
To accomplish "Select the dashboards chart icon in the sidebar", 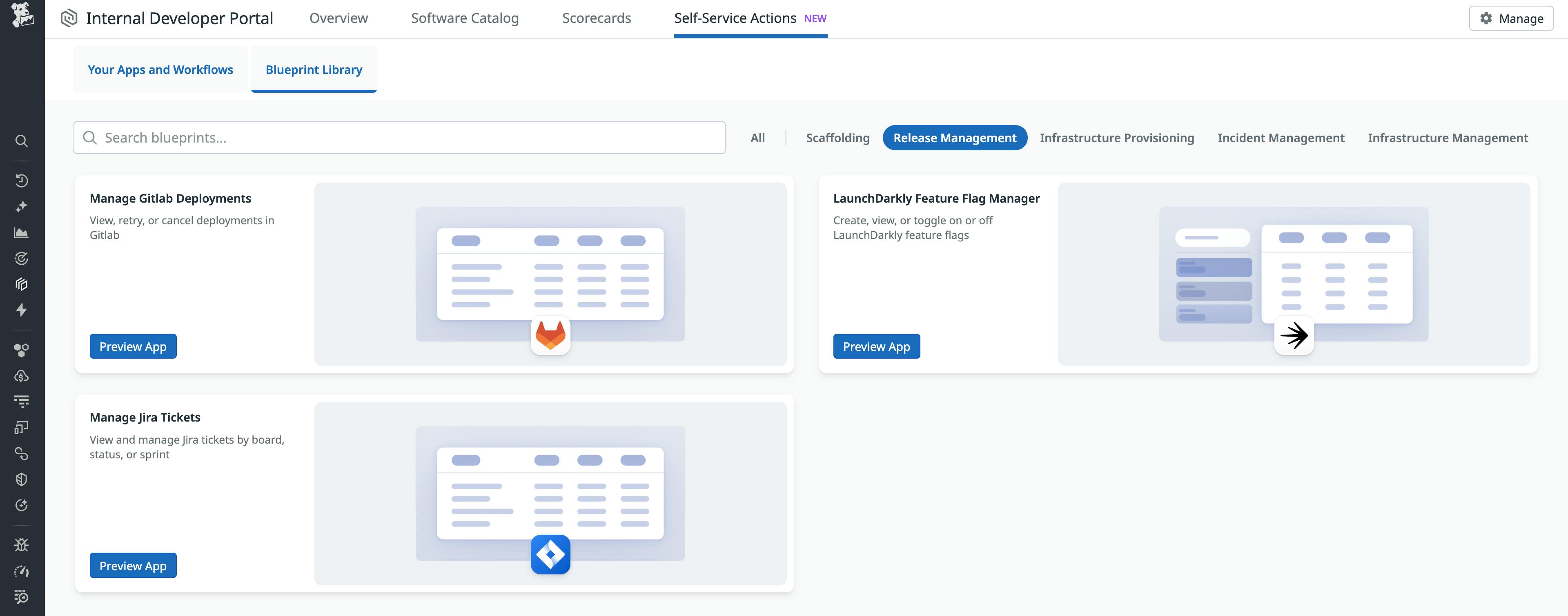I will pos(22,232).
